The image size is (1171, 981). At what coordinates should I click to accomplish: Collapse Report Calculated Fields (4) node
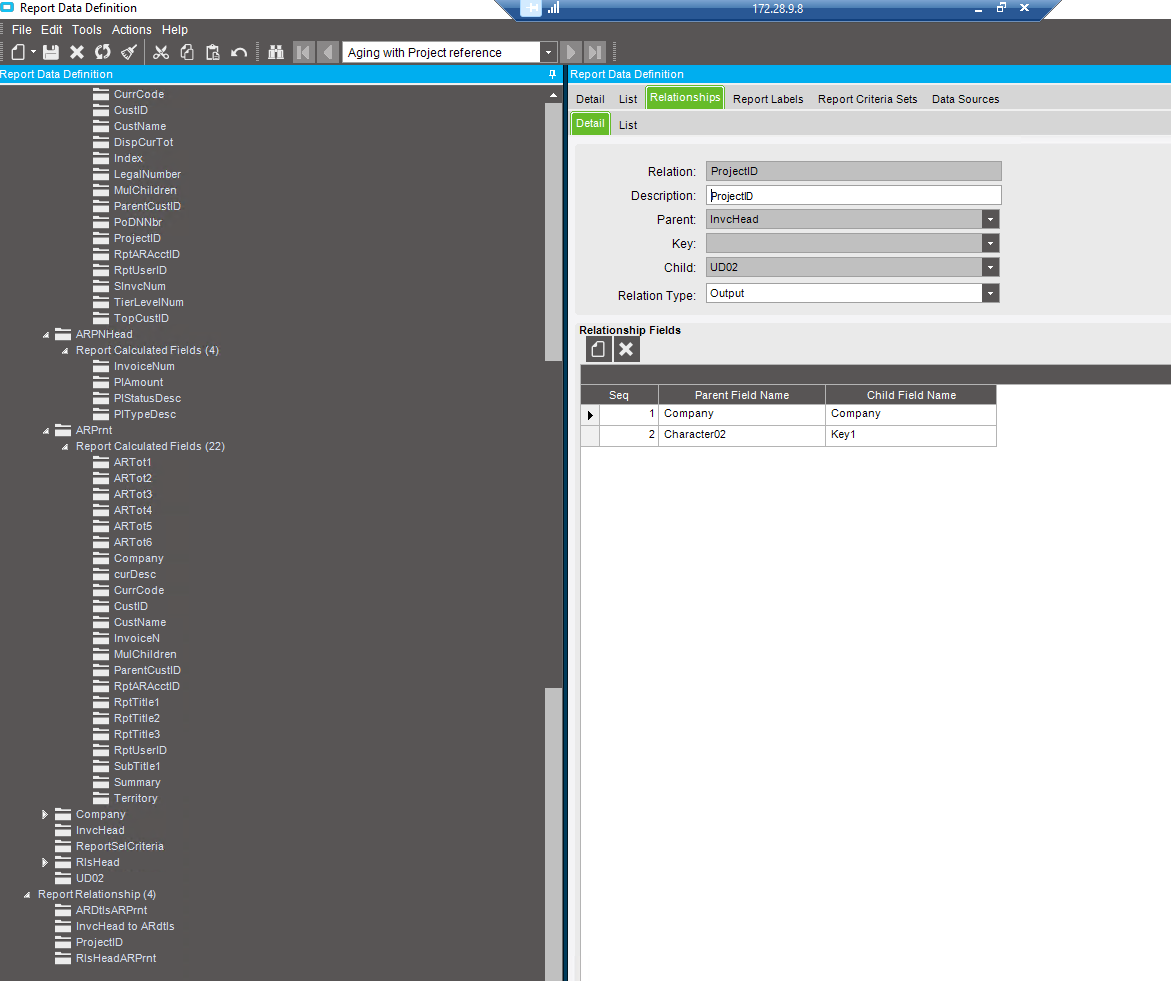65,350
